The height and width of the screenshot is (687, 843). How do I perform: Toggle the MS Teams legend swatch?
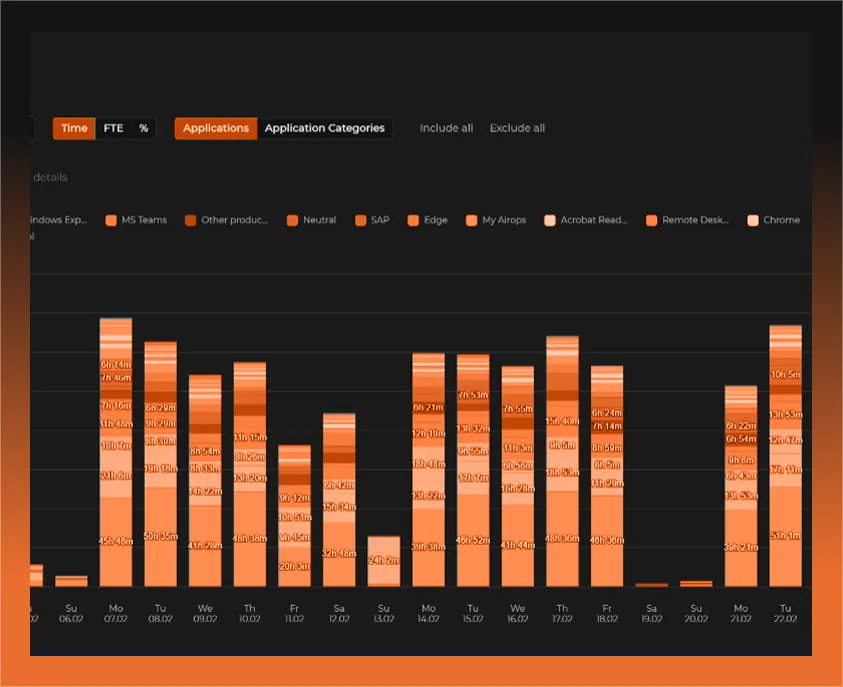tap(112, 220)
